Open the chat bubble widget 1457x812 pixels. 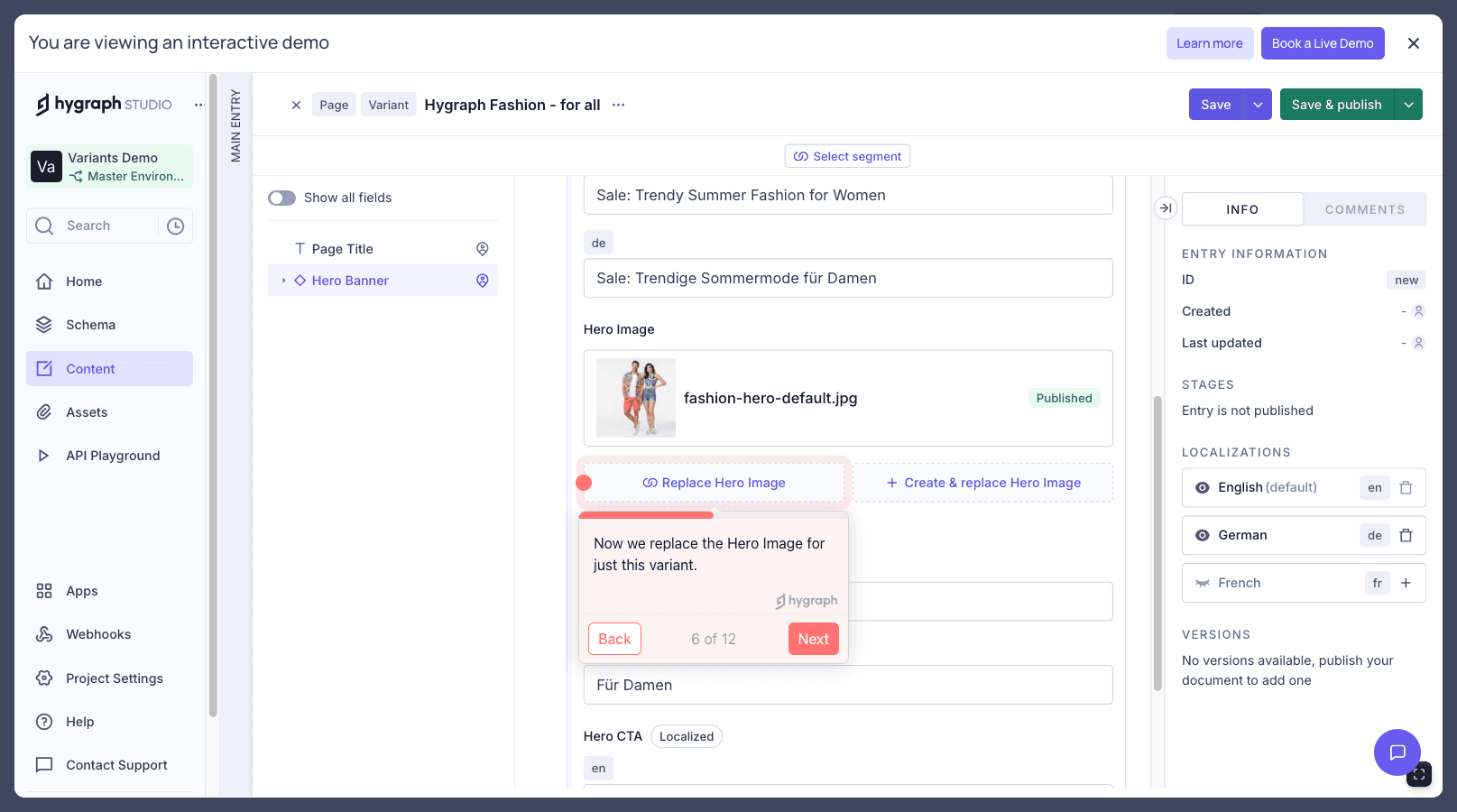[1397, 752]
